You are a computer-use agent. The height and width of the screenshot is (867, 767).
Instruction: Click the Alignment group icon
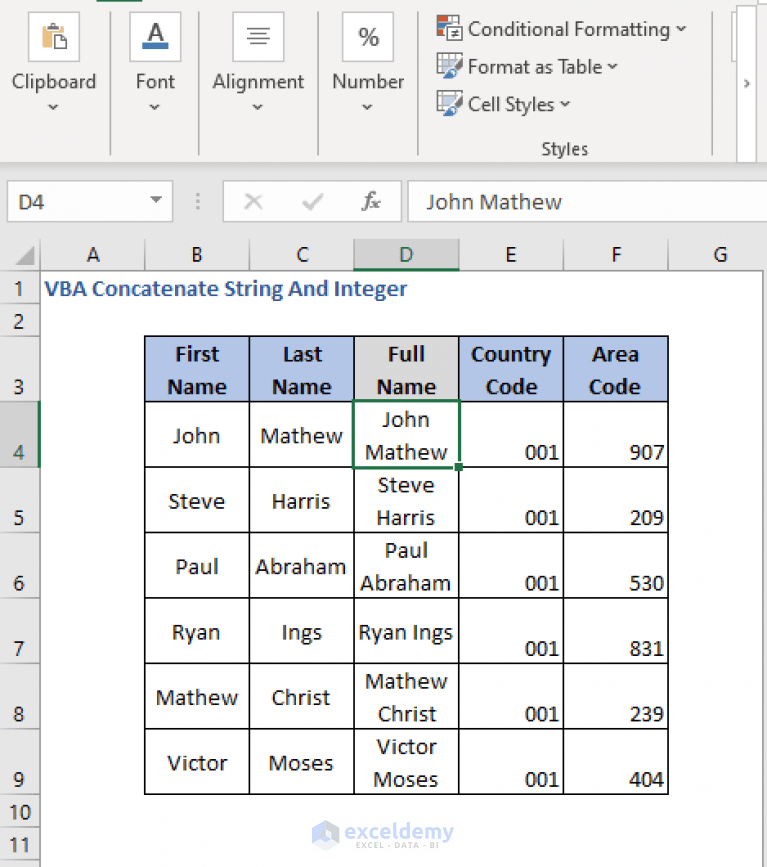(x=258, y=36)
